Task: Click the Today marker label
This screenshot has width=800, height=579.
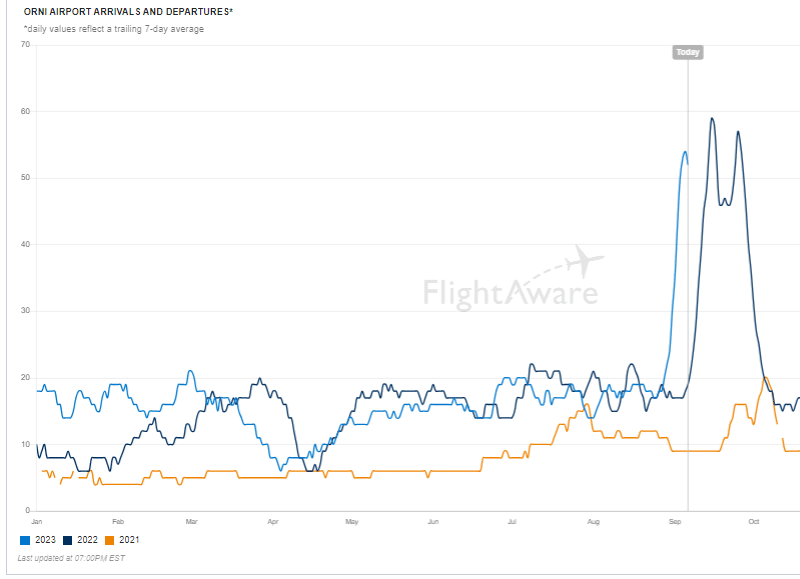Action: [687, 52]
